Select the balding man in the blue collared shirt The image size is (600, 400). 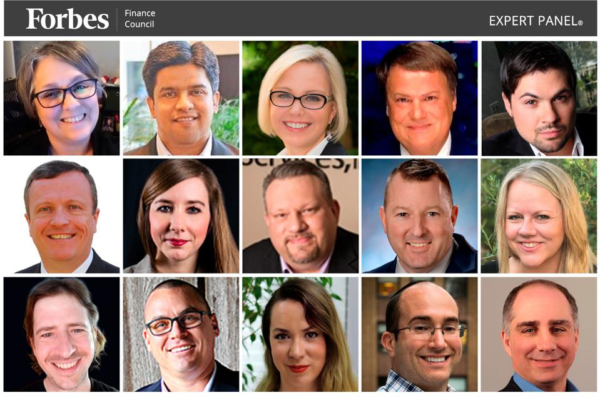(539, 335)
